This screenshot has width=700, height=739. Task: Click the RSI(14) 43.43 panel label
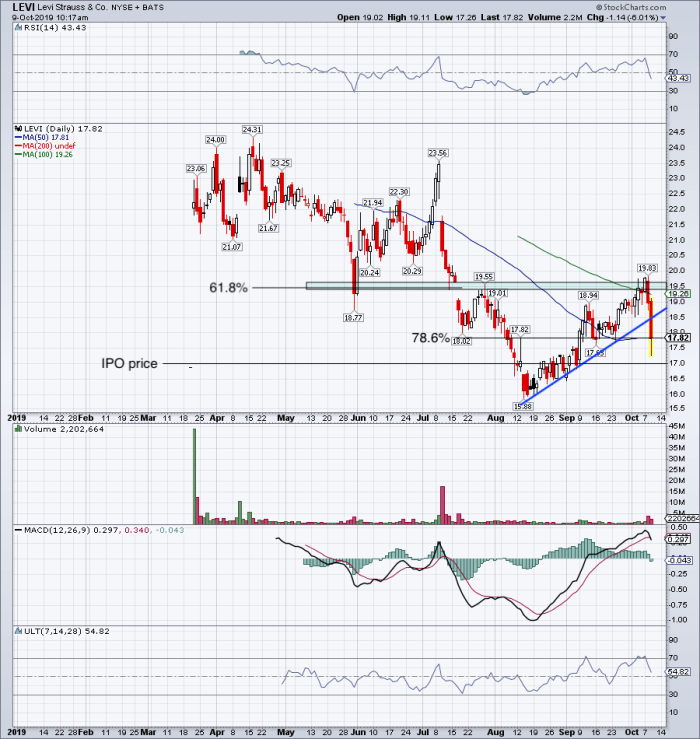coord(54,28)
